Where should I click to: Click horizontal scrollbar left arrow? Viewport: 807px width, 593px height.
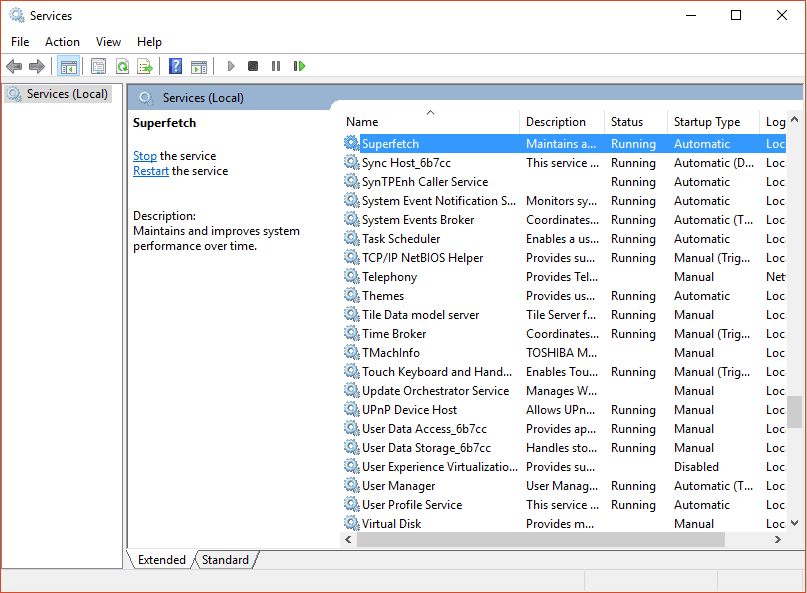click(348, 539)
